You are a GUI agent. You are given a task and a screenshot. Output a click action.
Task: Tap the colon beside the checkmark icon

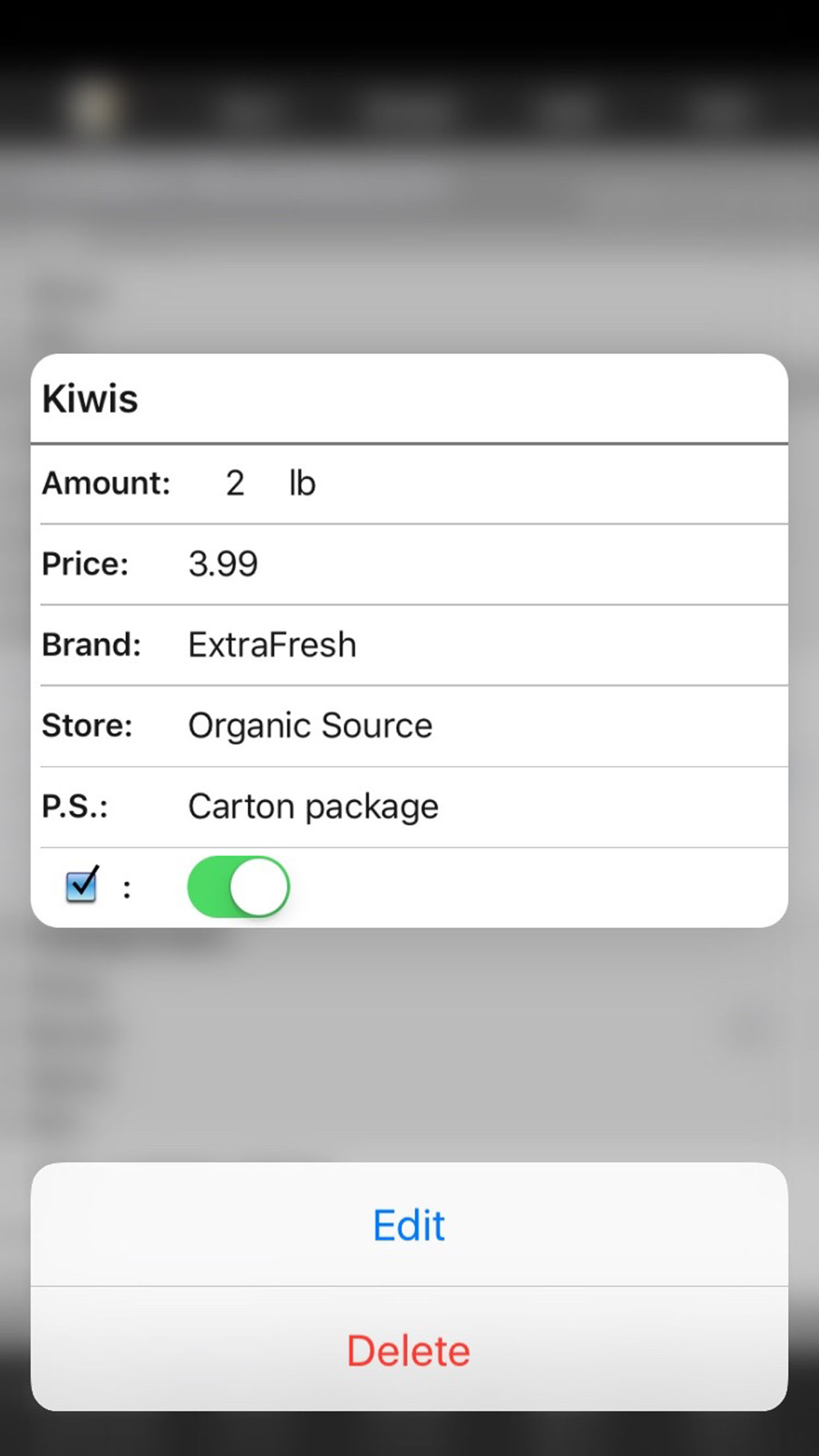pyautogui.click(x=127, y=889)
